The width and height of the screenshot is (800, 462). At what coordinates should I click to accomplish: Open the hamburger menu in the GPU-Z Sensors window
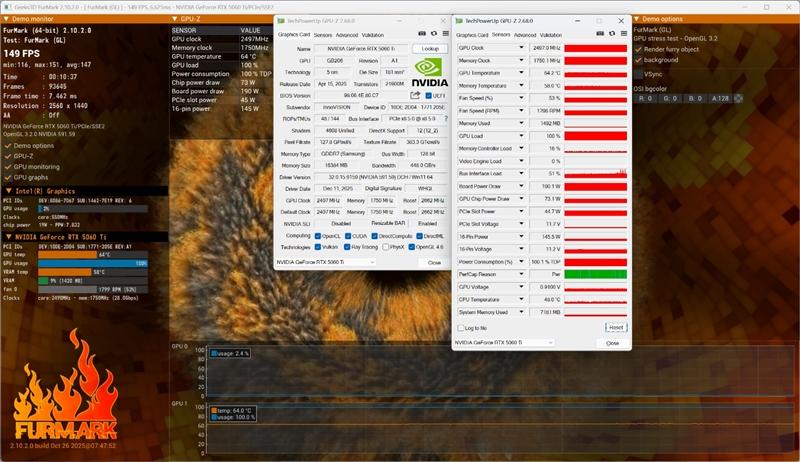click(623, 34)
